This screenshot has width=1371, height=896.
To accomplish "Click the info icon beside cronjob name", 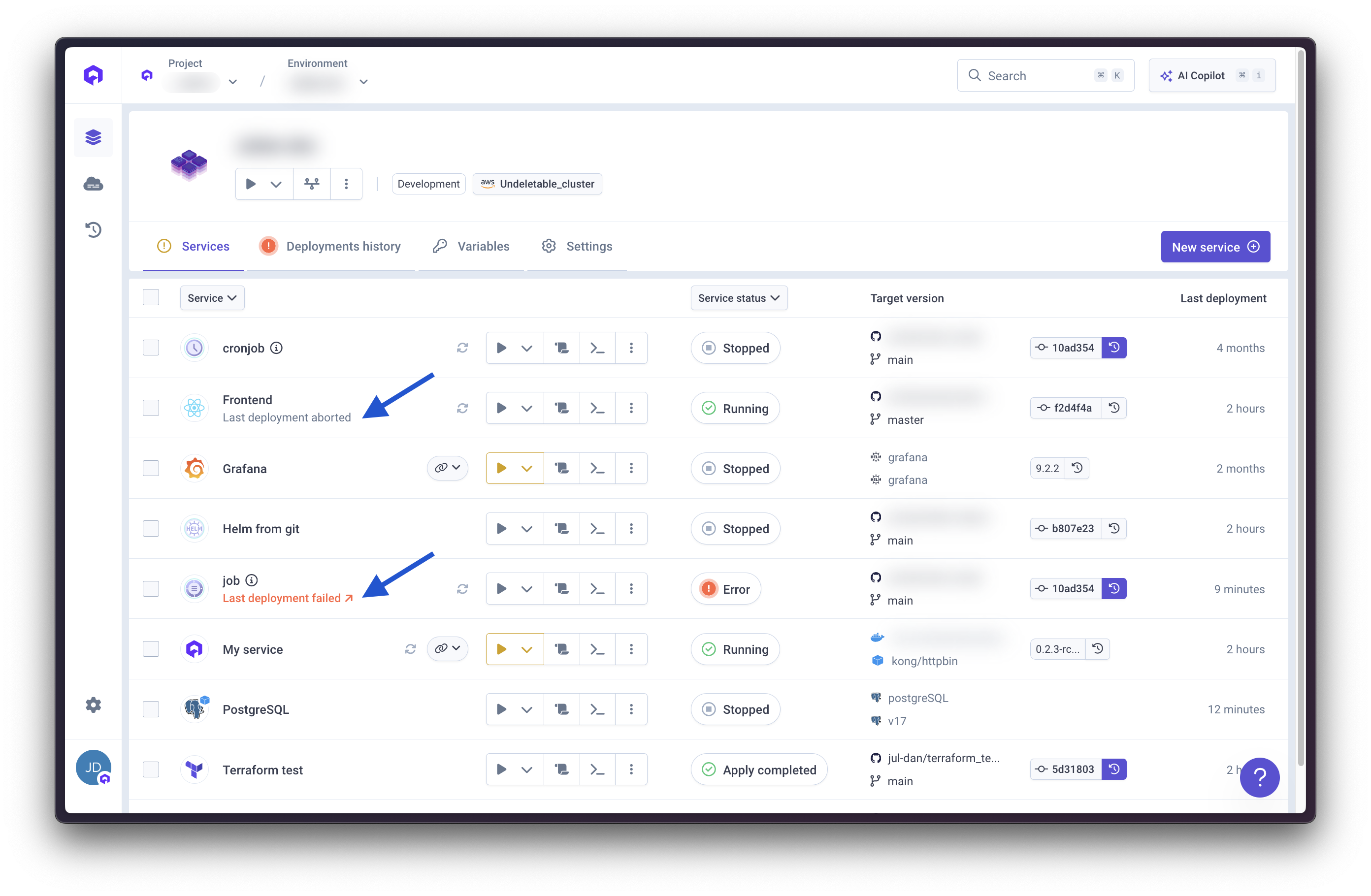I will tap(276, 348).
